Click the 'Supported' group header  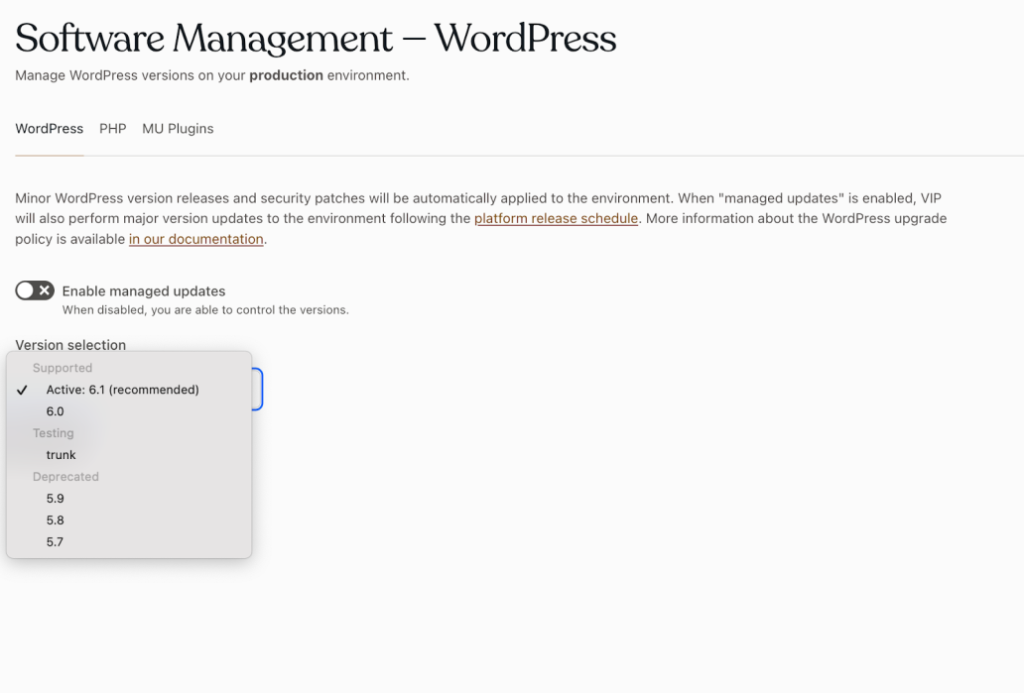click(63, 368)
